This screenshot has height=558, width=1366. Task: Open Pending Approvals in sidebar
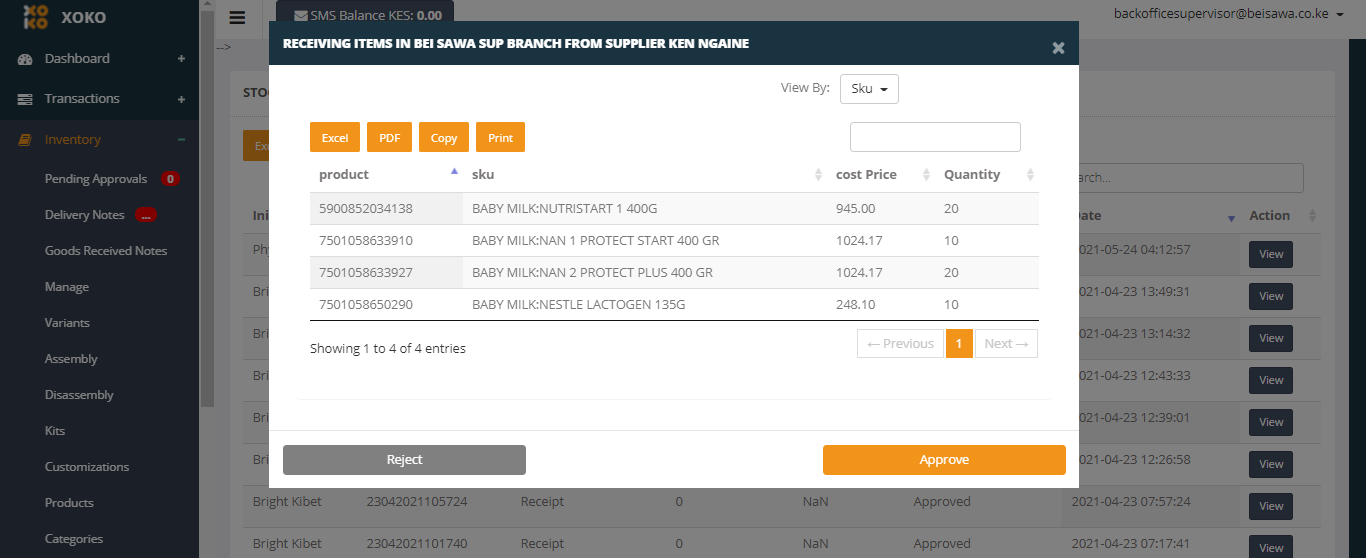96,179
